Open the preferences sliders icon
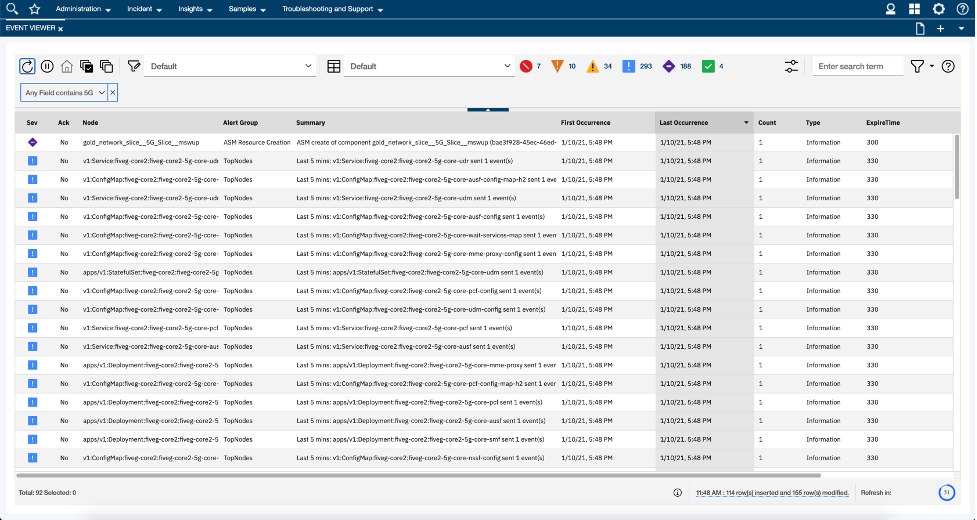The width and height of the screenshot is (977, 520). pyautogui.click(x=791, y=66)
